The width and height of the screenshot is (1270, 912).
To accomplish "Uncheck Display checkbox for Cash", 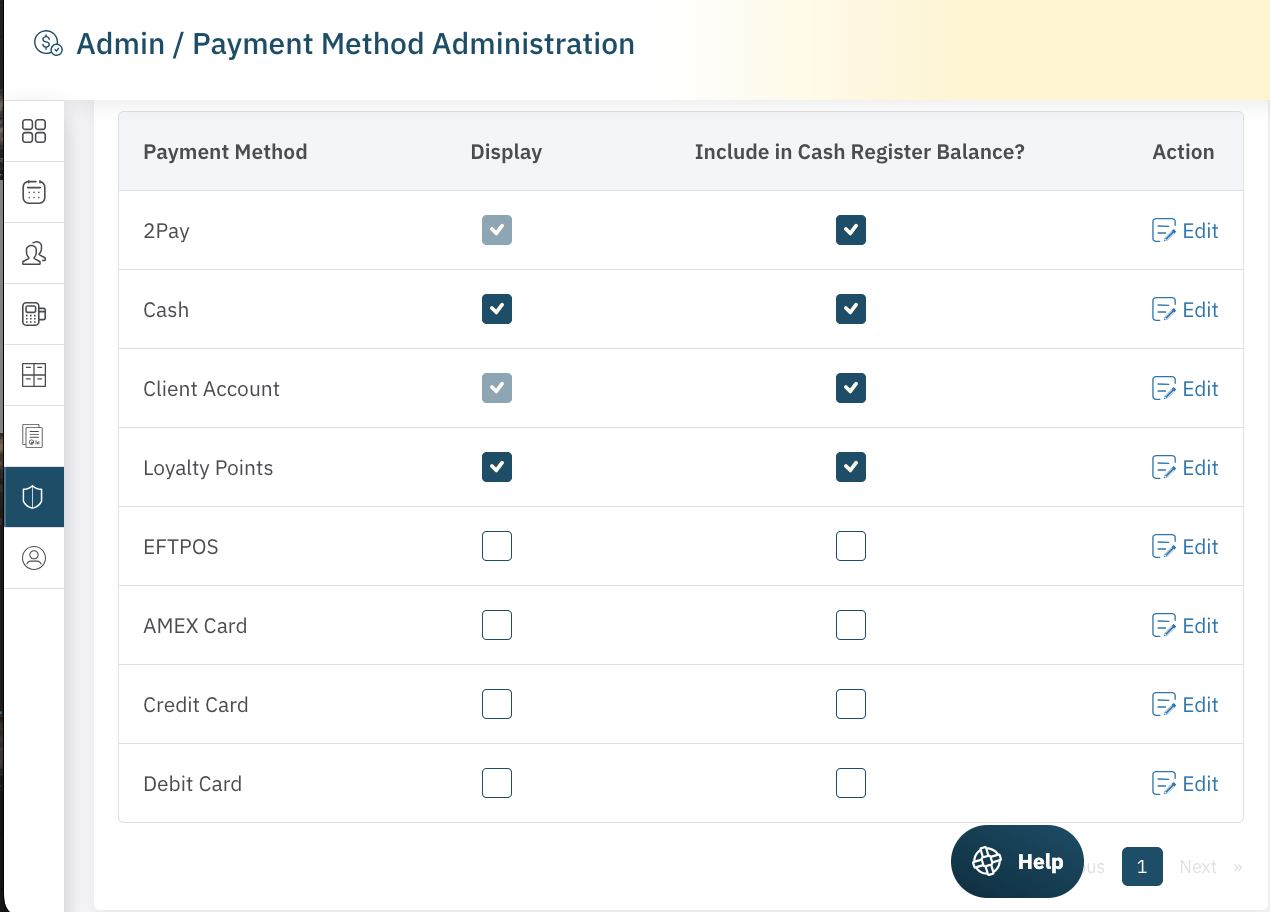I will coord(497,309).
